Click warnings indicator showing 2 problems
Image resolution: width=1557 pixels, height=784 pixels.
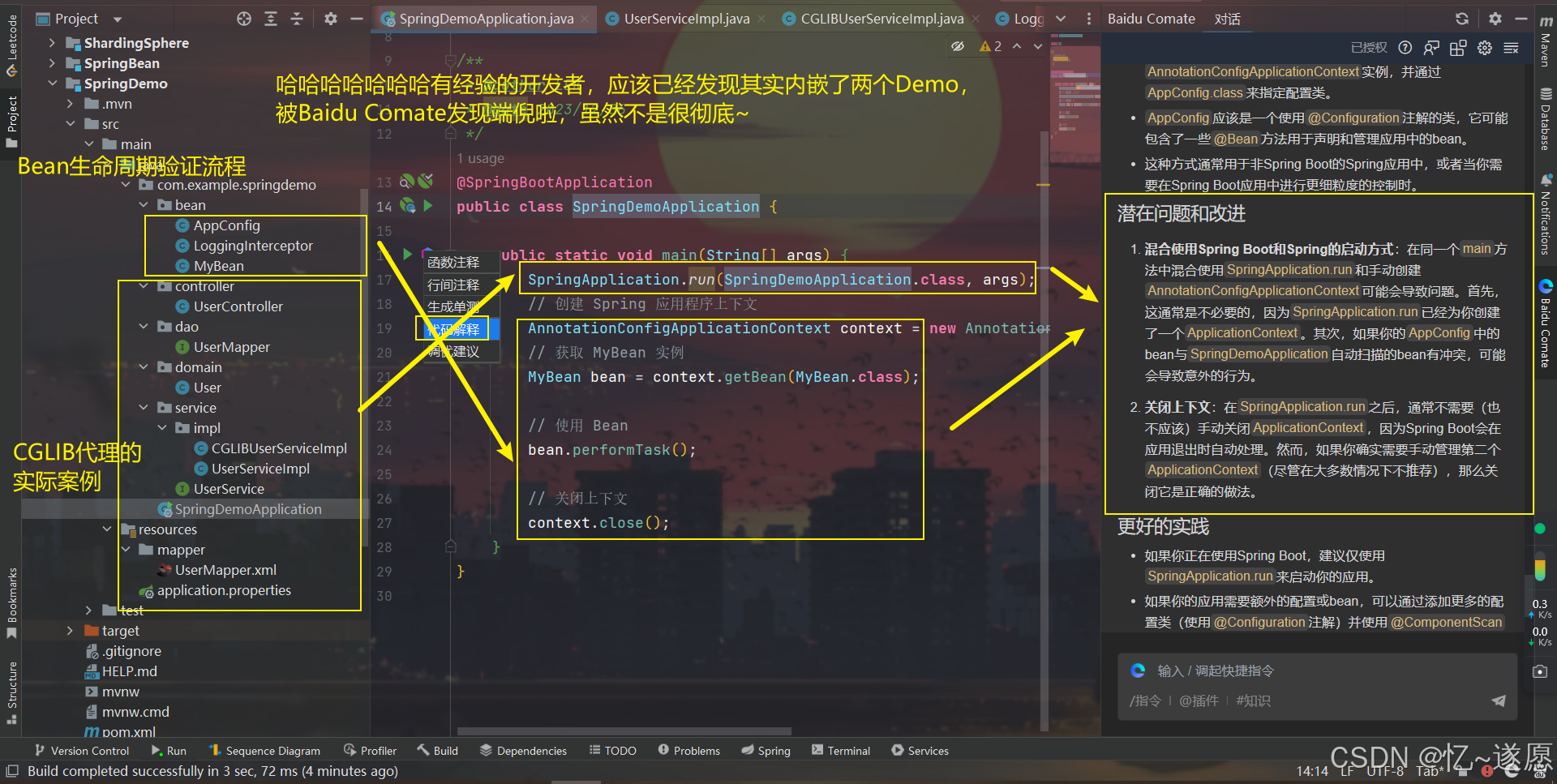click(x=990, y=47)
